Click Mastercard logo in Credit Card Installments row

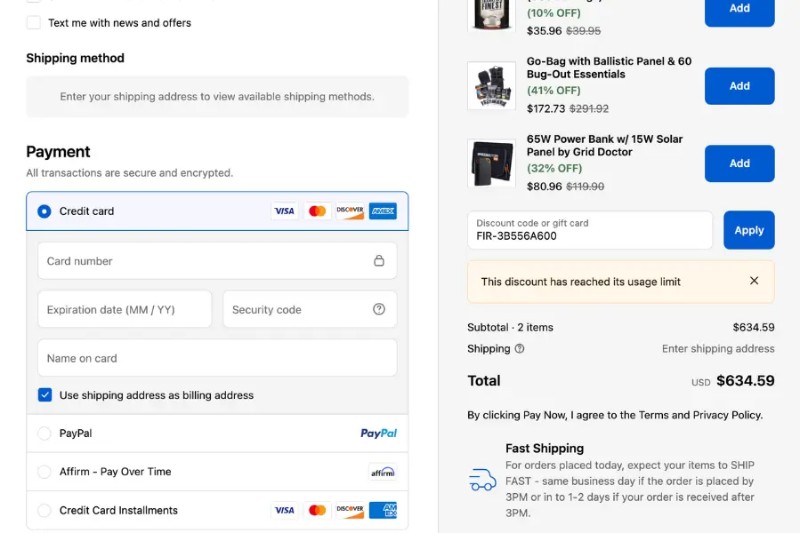pyautogui.click(x=317, y=510)
